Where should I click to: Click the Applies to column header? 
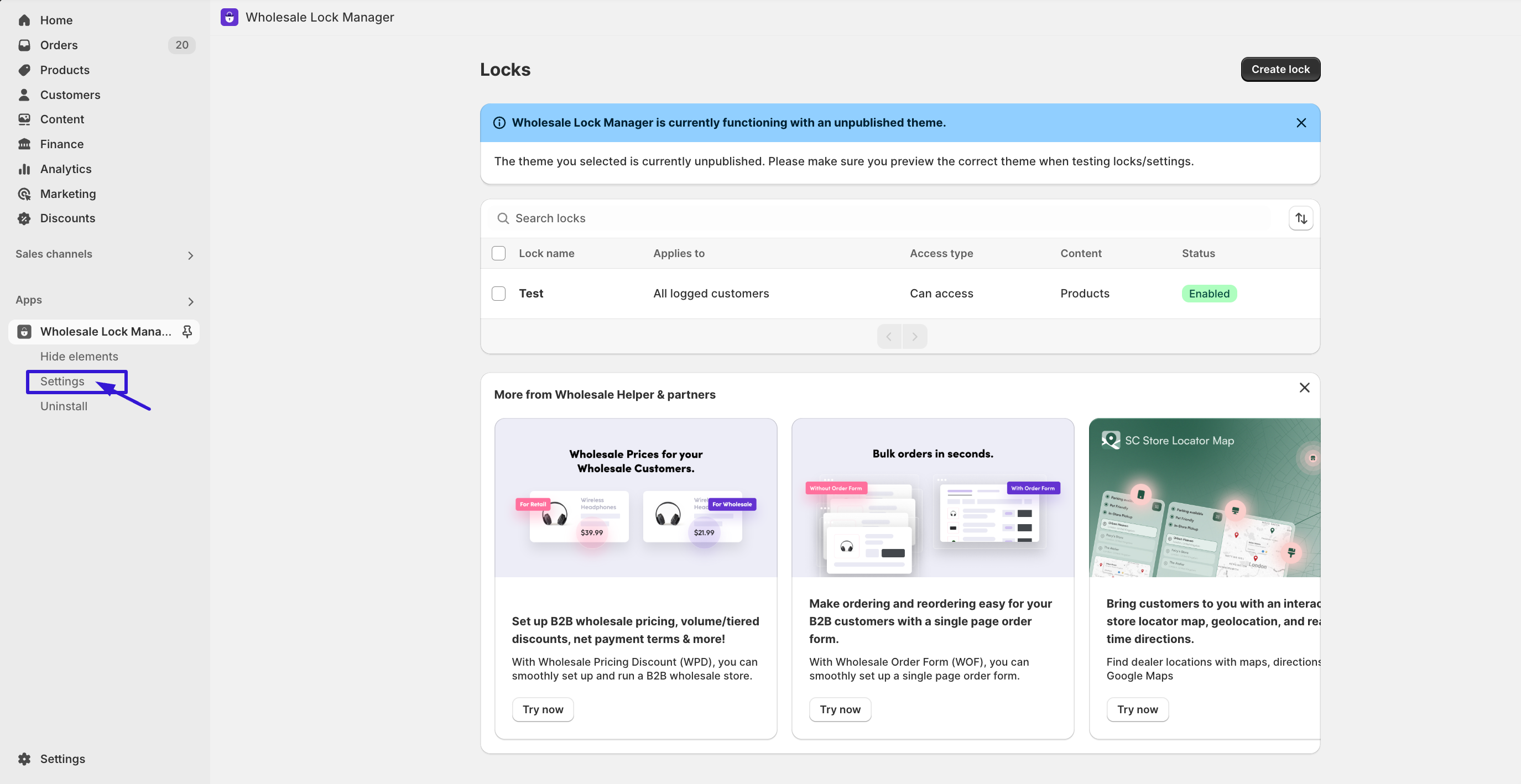coord(679,253)
